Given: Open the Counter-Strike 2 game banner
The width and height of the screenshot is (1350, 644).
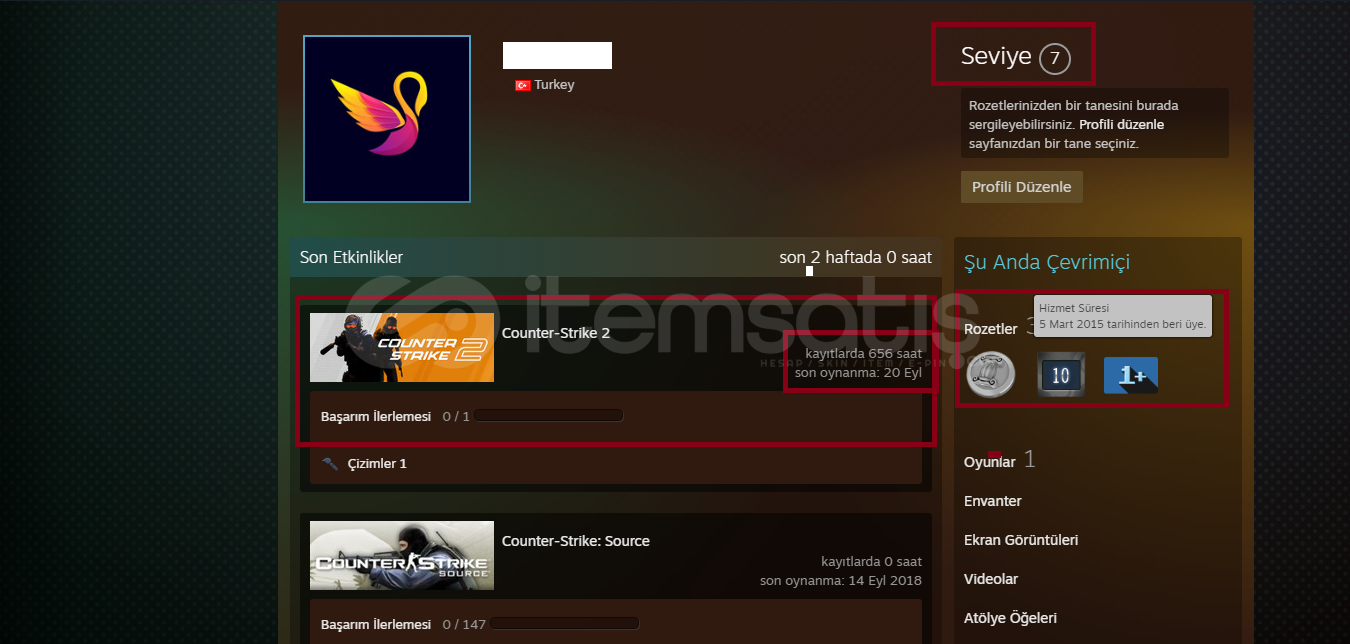Looking at the screenshot, I should click(402, 347).
